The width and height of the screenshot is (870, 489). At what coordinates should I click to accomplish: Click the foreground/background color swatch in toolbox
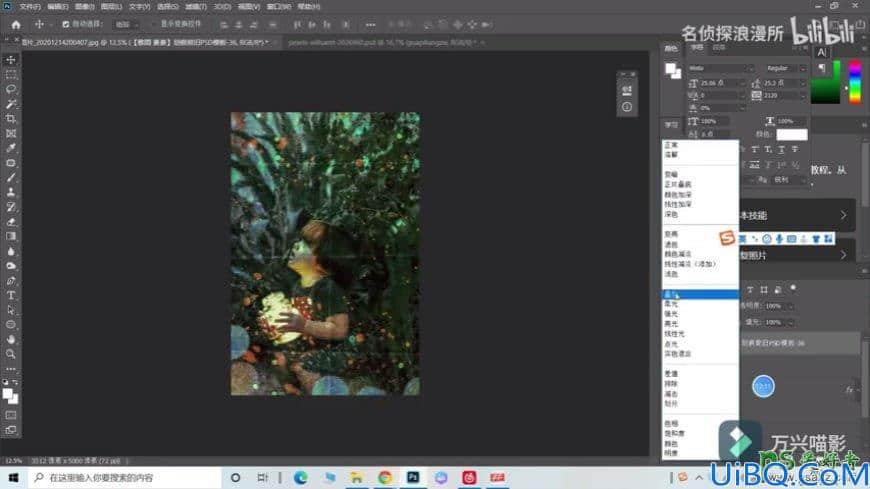pos(11,396)
